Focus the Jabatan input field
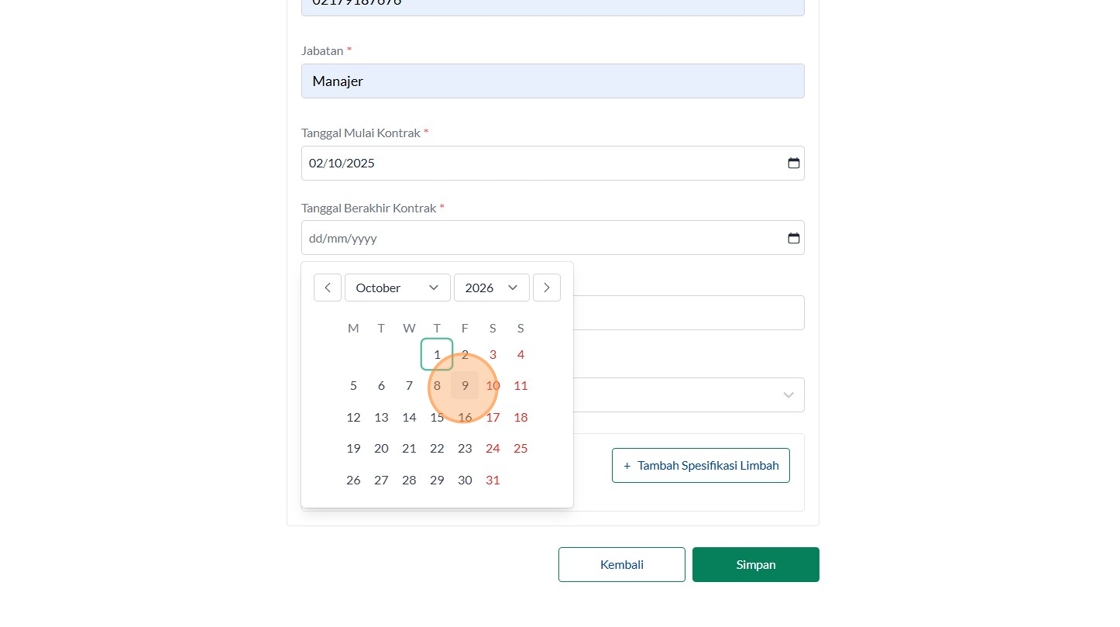Viewport: 1120px width, 627px height. coord(552,81)
